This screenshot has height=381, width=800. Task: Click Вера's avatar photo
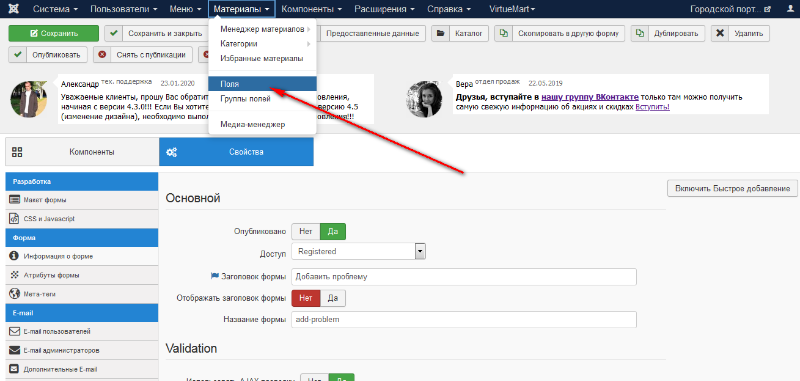[424, 99]
